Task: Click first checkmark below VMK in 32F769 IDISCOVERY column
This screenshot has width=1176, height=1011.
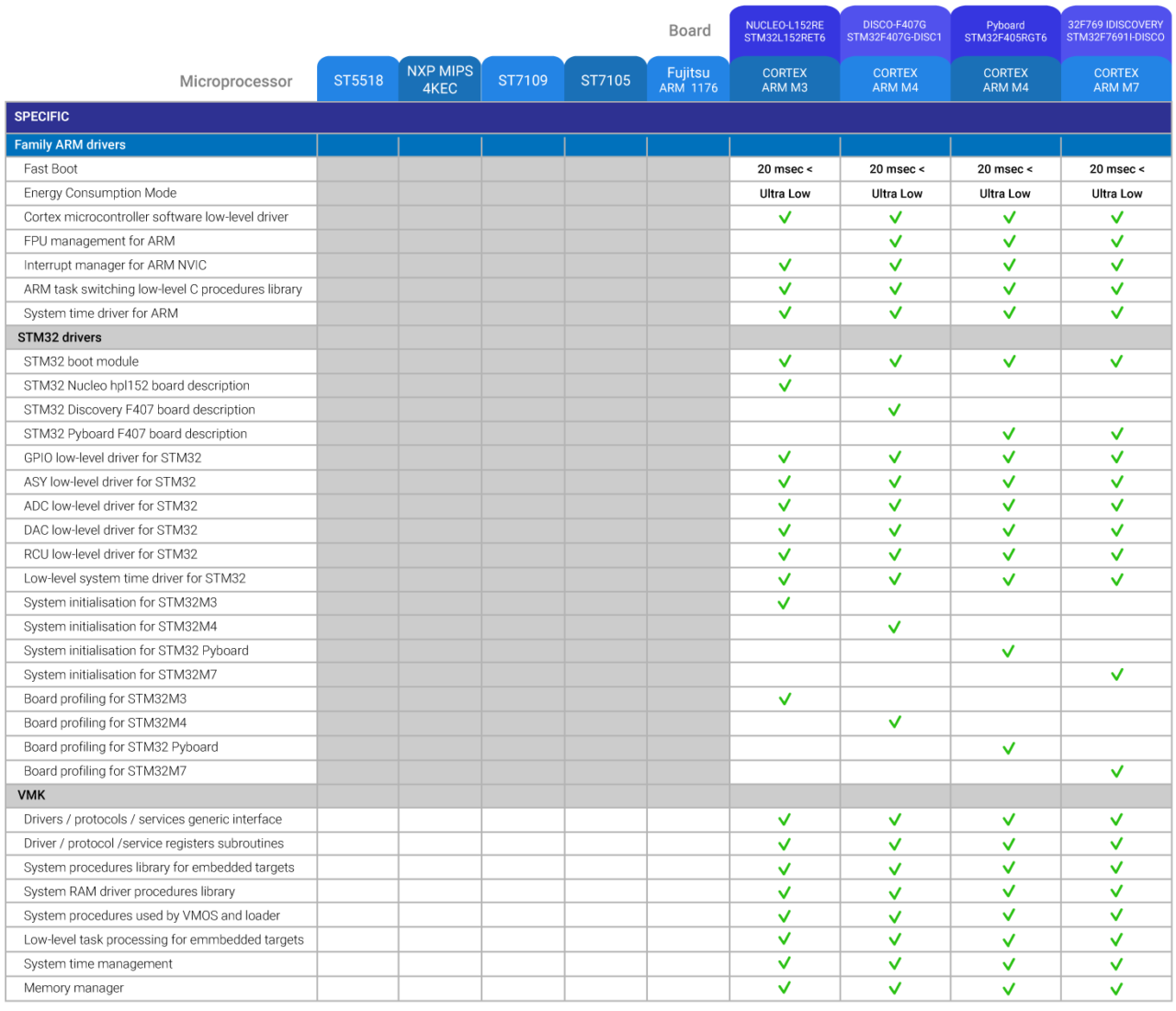Action: click(1116, 820)
